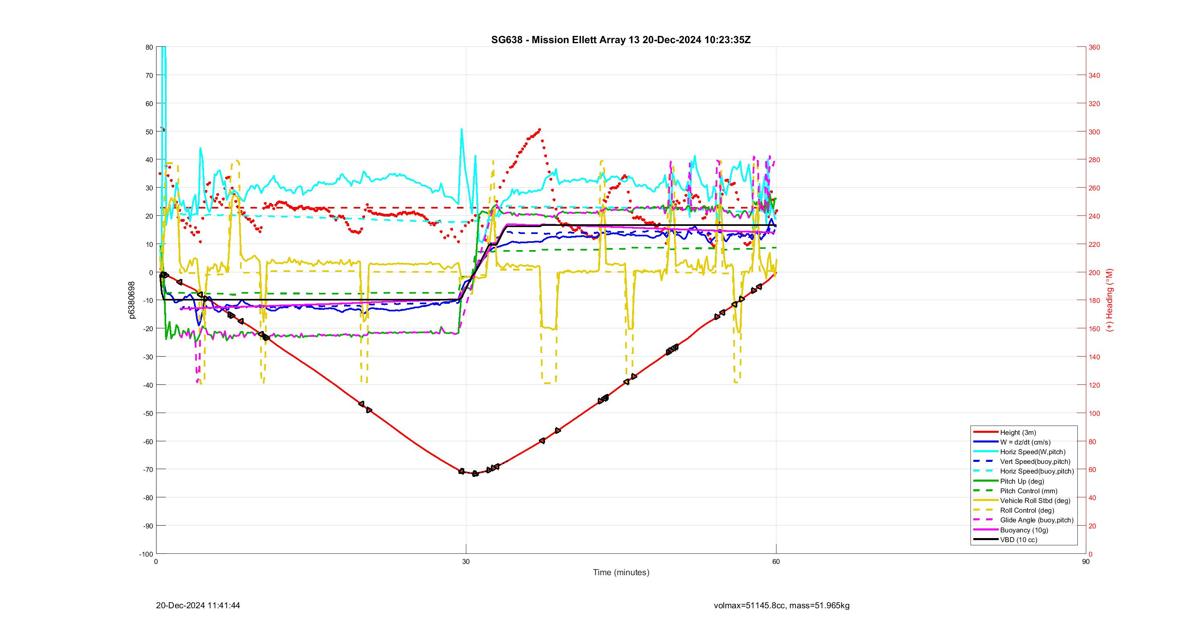Viewport: 1200px width, 622px height.
Task: Click the left y-axis tick label '-100'
Action: tap(146, 553)
